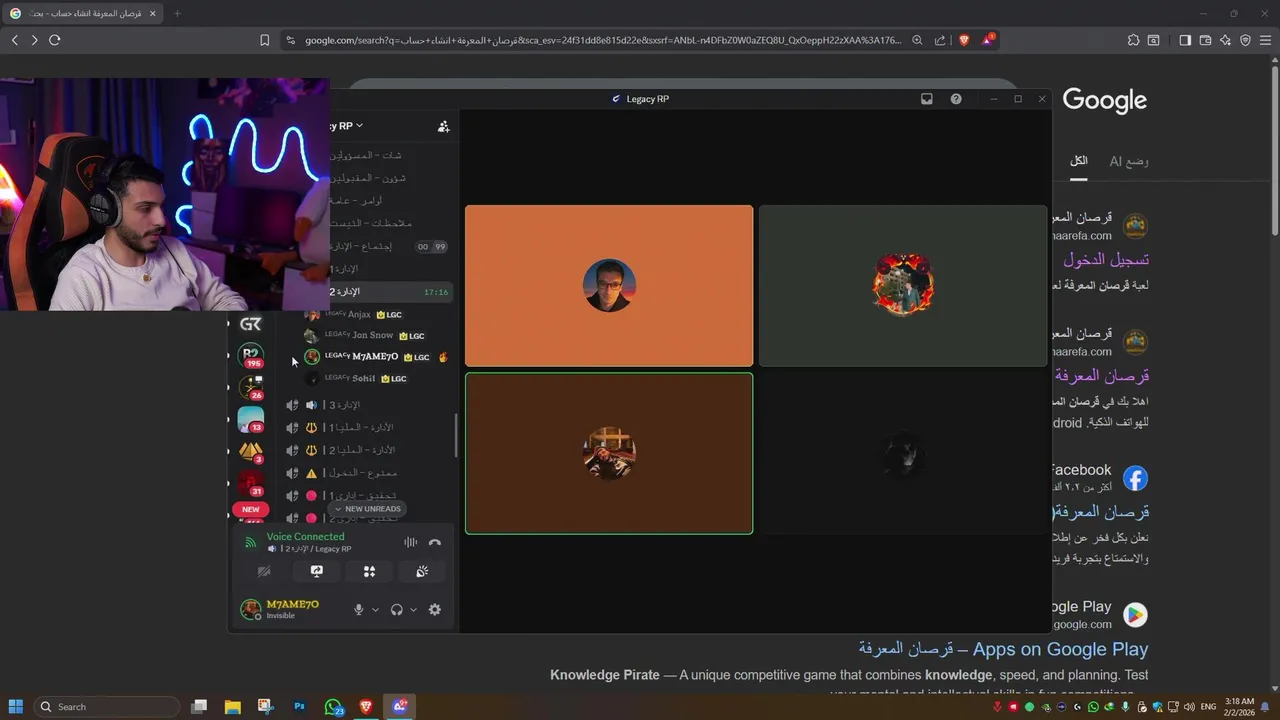The width and height of the screenshot is (1280, 720).
Task: Open the Discord inbox icon
Action: tap(927, 99)
